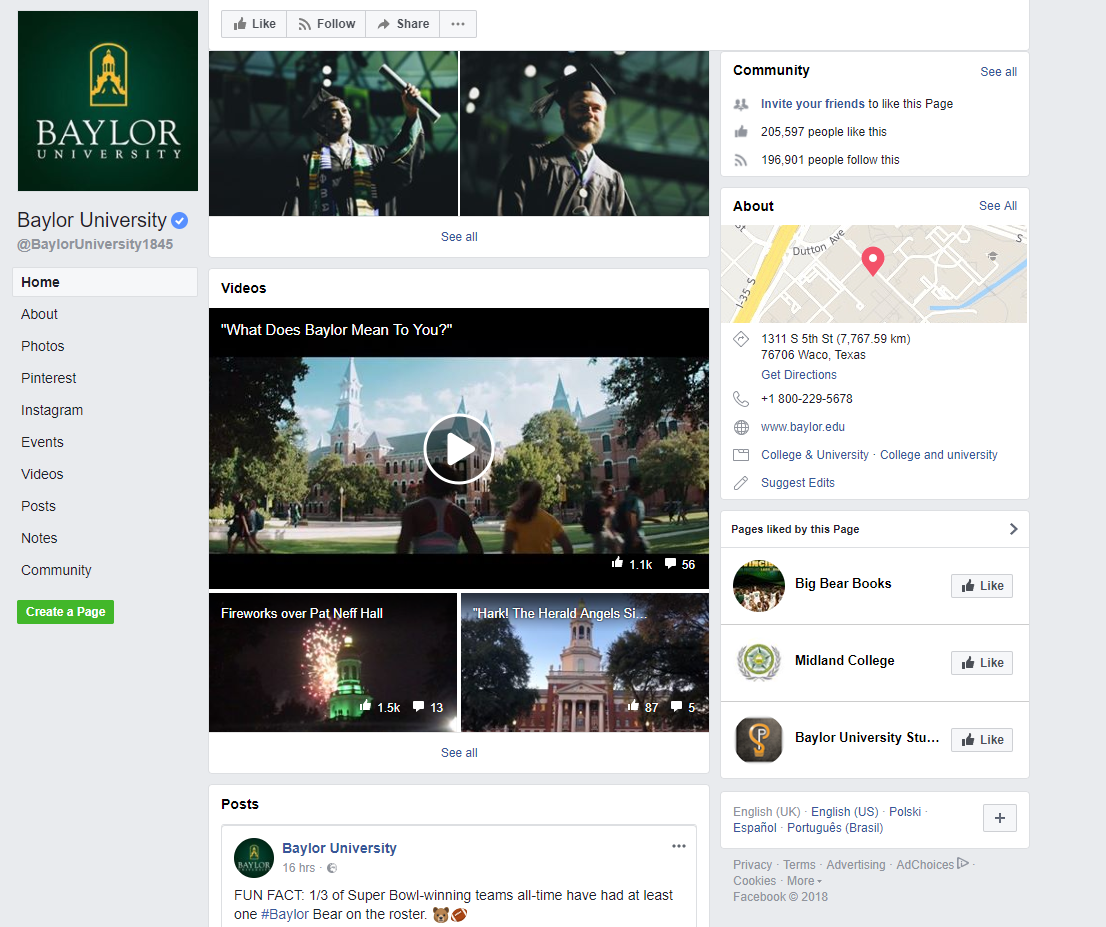Click the pencil icon beside Suggest Edits
Viewport: 1106px width, 927px height.
point(741,483)
